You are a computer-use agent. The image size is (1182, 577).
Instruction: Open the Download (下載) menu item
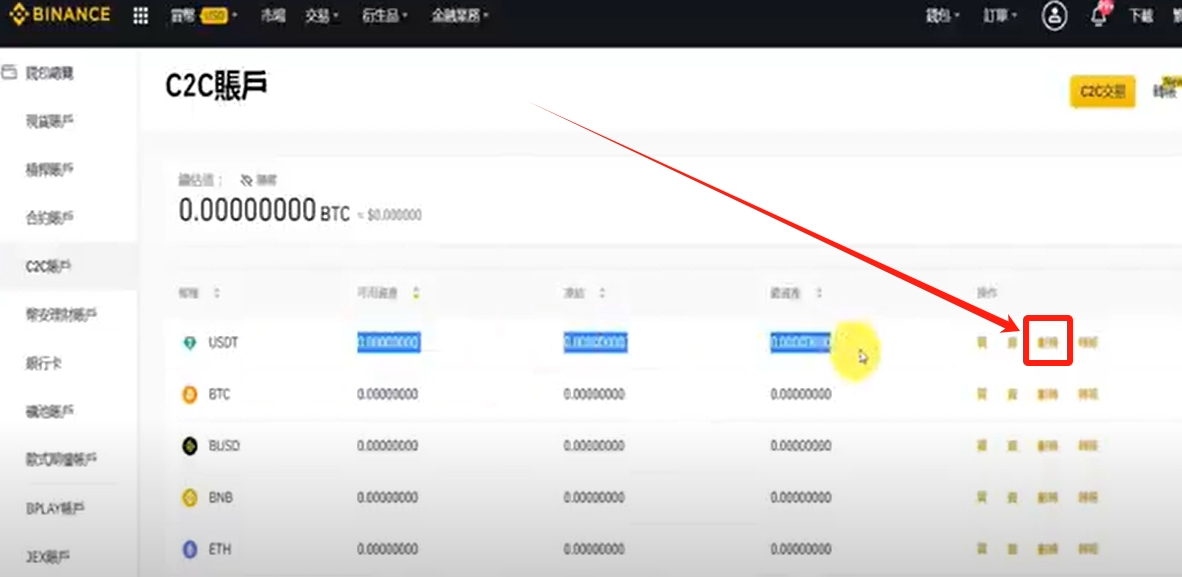(1141, 17)
